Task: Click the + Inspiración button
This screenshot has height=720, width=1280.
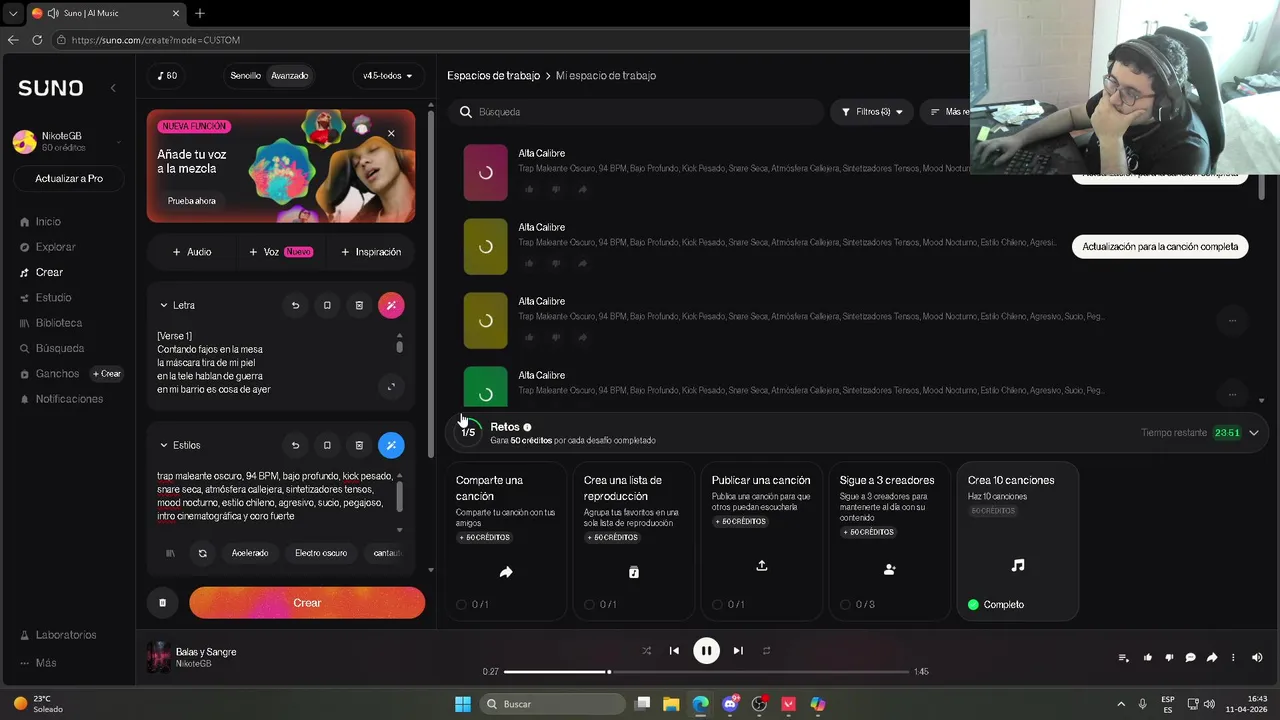Action: click(371, 252)
